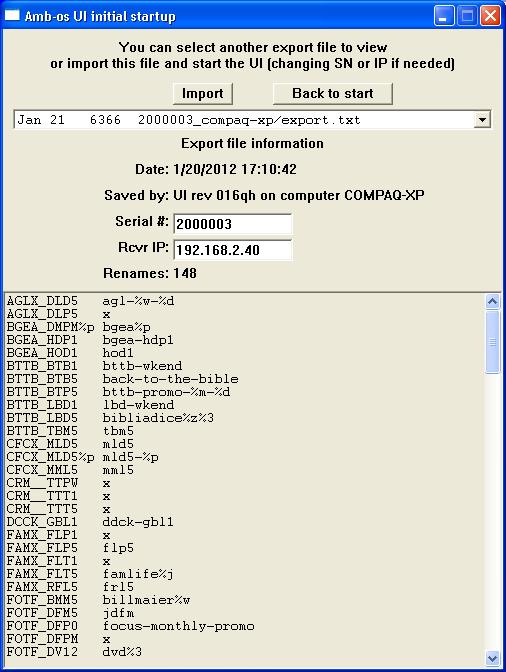Go Back to start
Screen dimensions: 506x672
click(x=332, y=93)
